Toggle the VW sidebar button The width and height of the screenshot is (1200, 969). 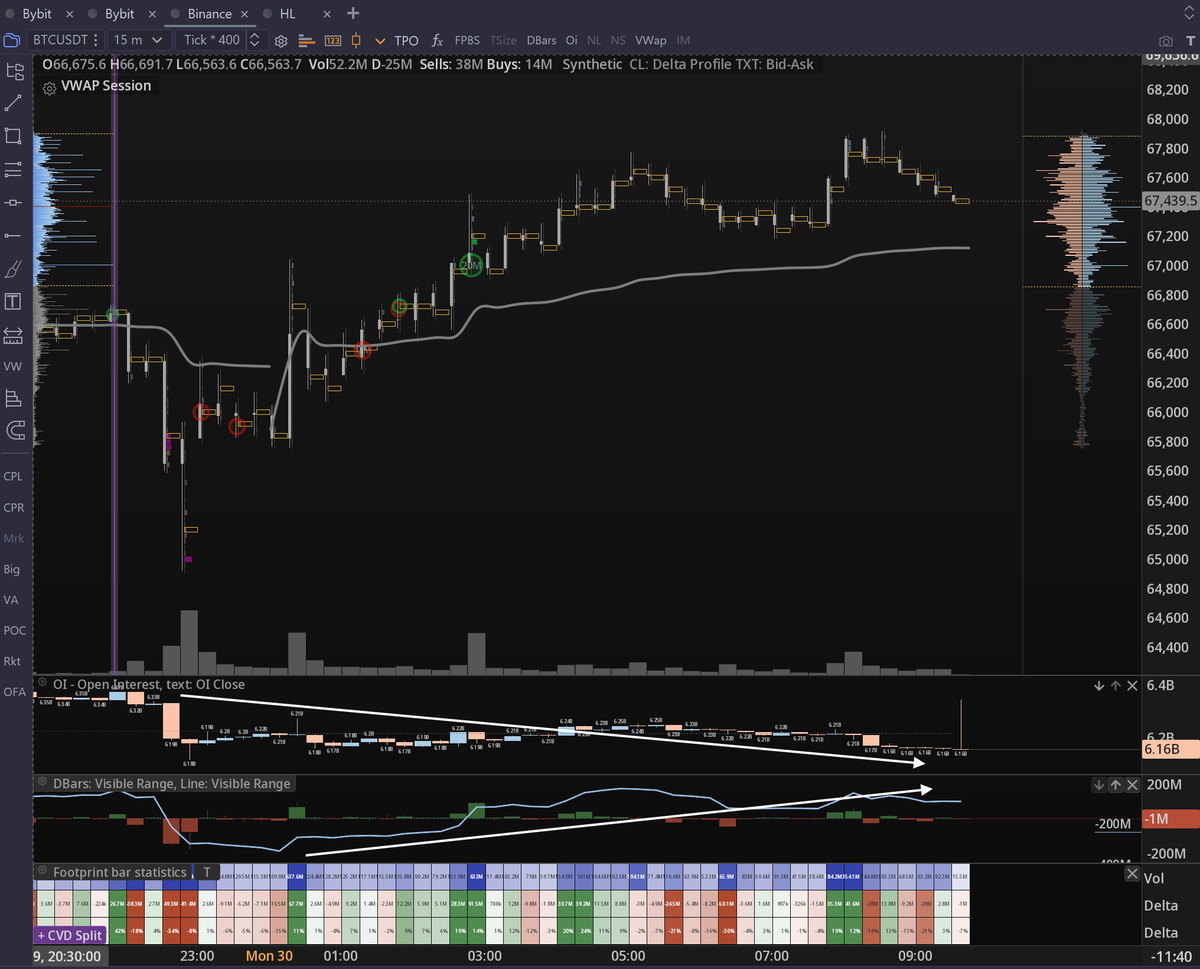coord(13,367)
